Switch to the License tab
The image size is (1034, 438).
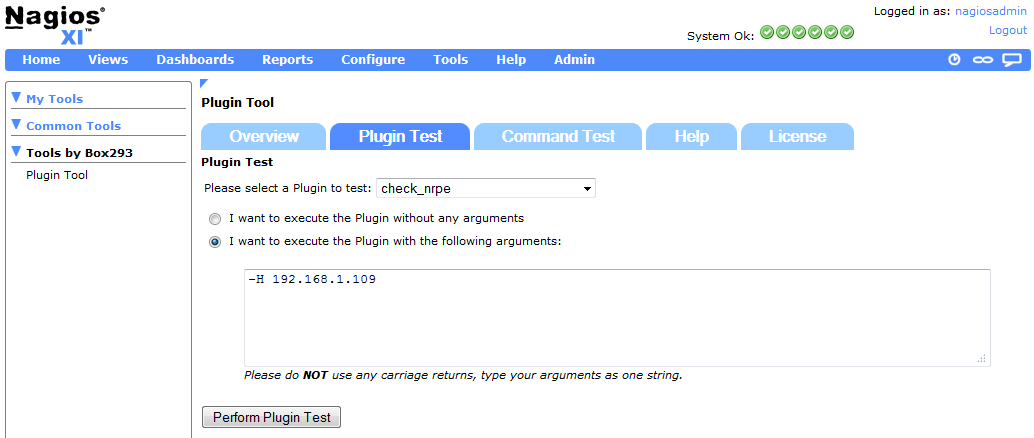(x=797, y=137)
